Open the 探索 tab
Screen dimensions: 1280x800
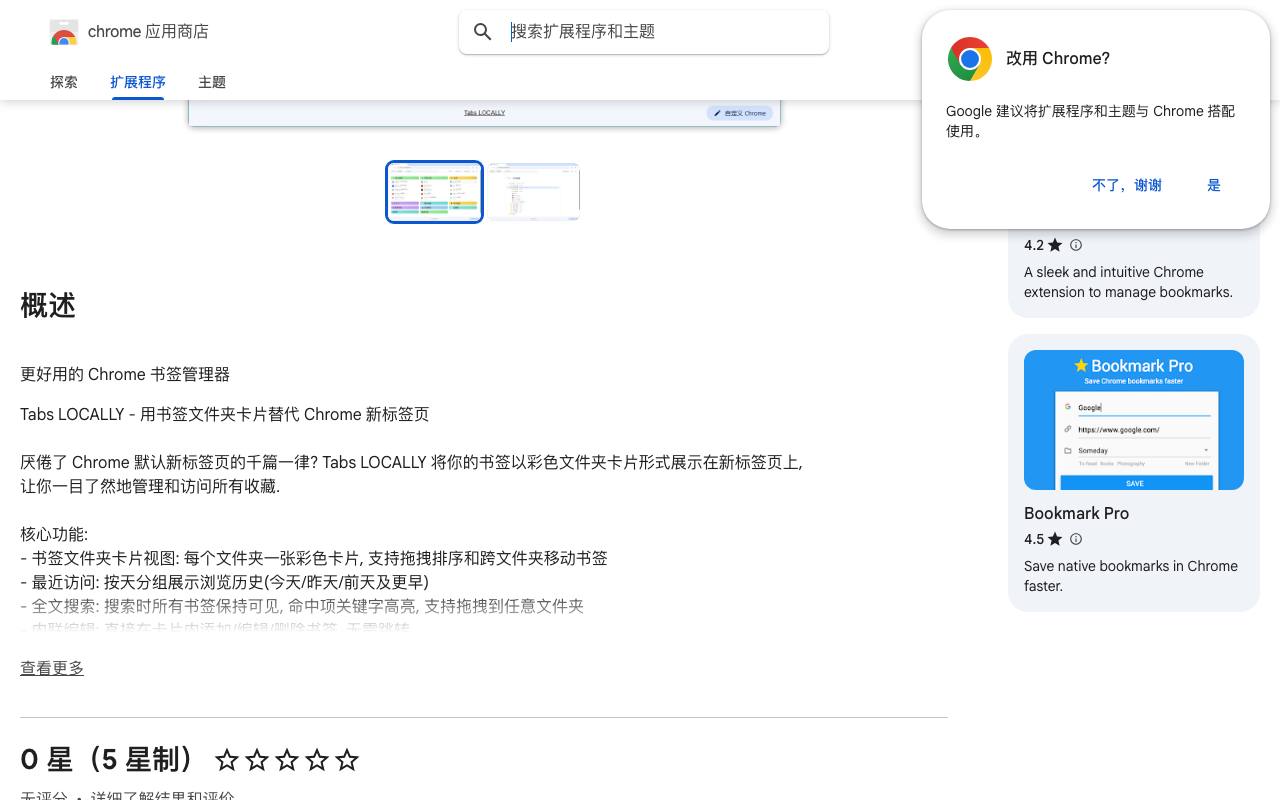coord(64,82)
